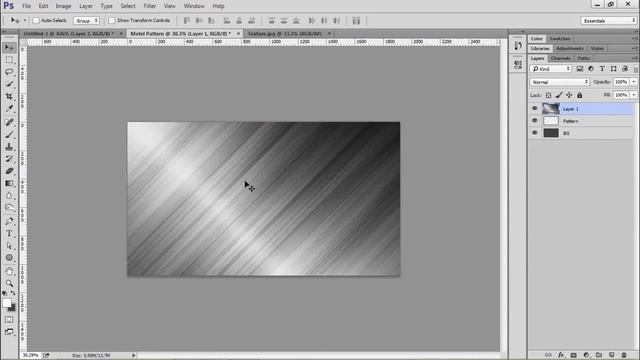Link layers icon in Layers panel
Screen dimensions: 640x360
click(548, 355)
